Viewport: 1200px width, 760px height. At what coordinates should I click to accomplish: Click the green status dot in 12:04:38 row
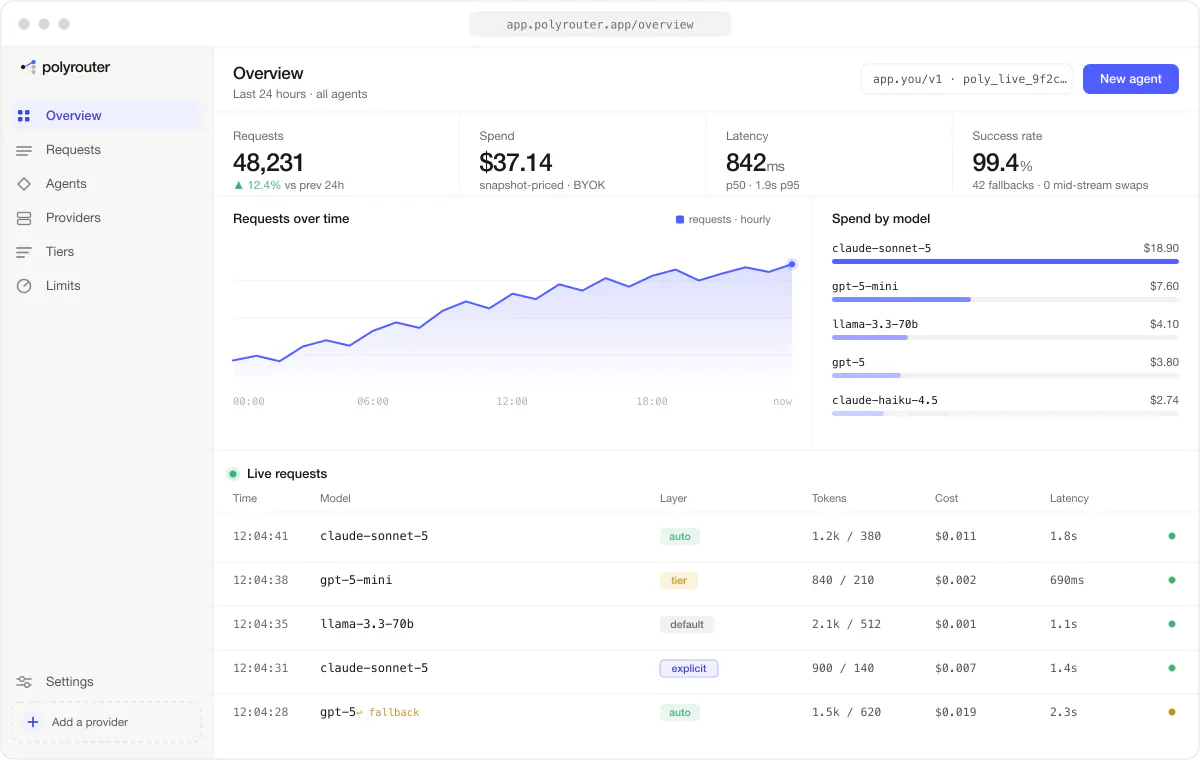click(x=1172, y=580)
